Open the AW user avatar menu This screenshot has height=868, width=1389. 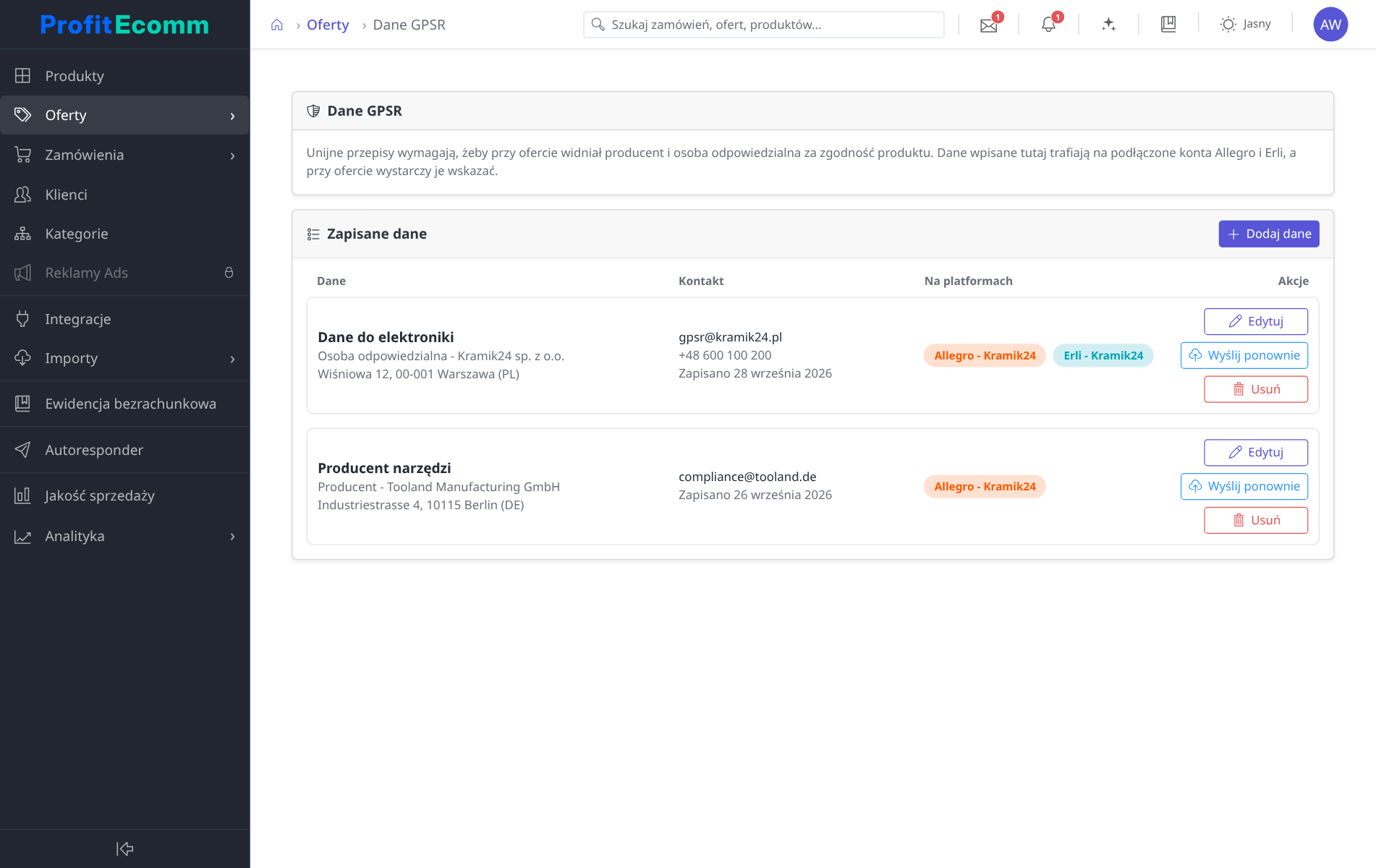pos(1330,25)
